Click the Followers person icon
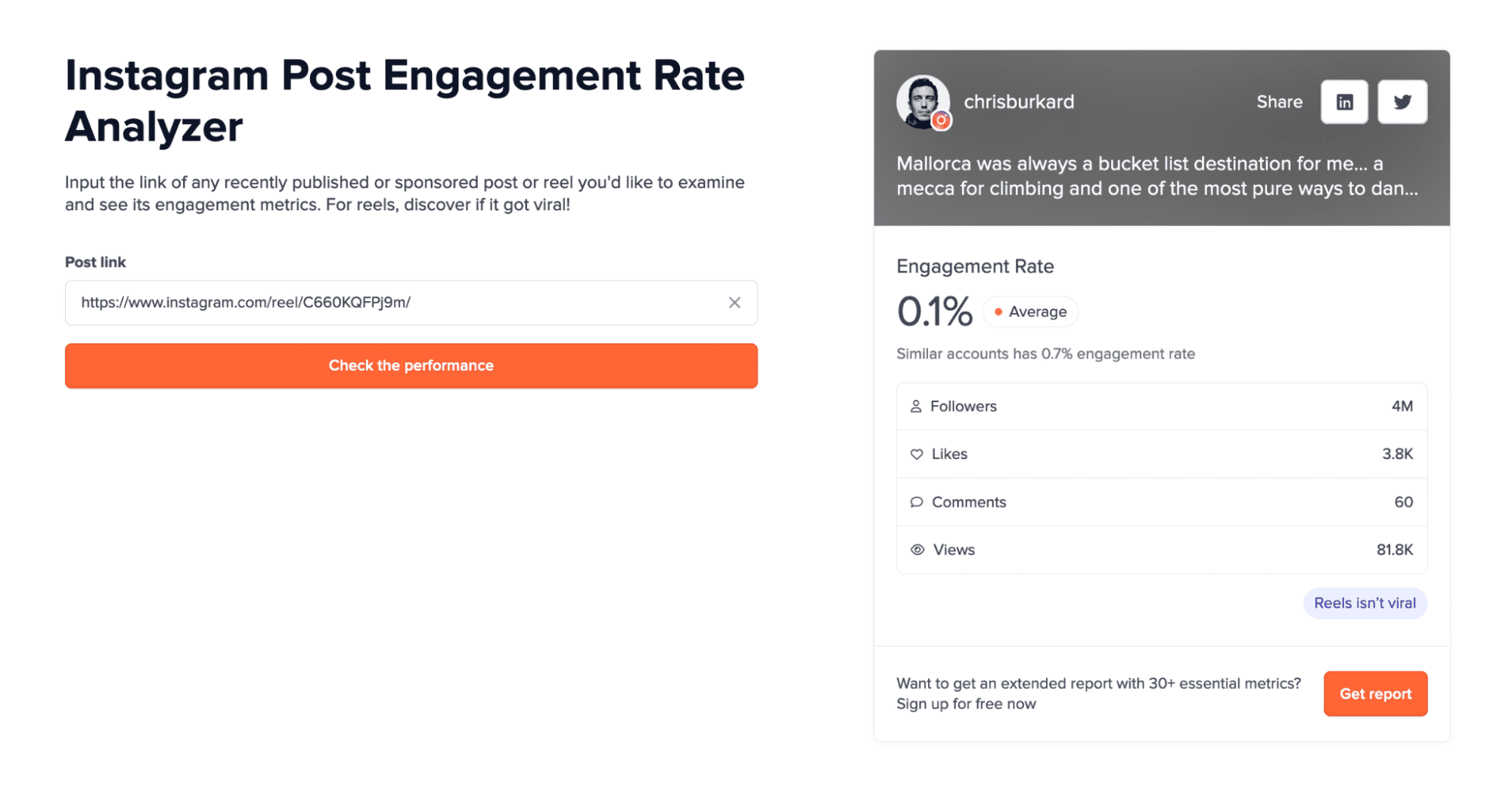This screenshot has width=1512, height=785. coord(915,406)
